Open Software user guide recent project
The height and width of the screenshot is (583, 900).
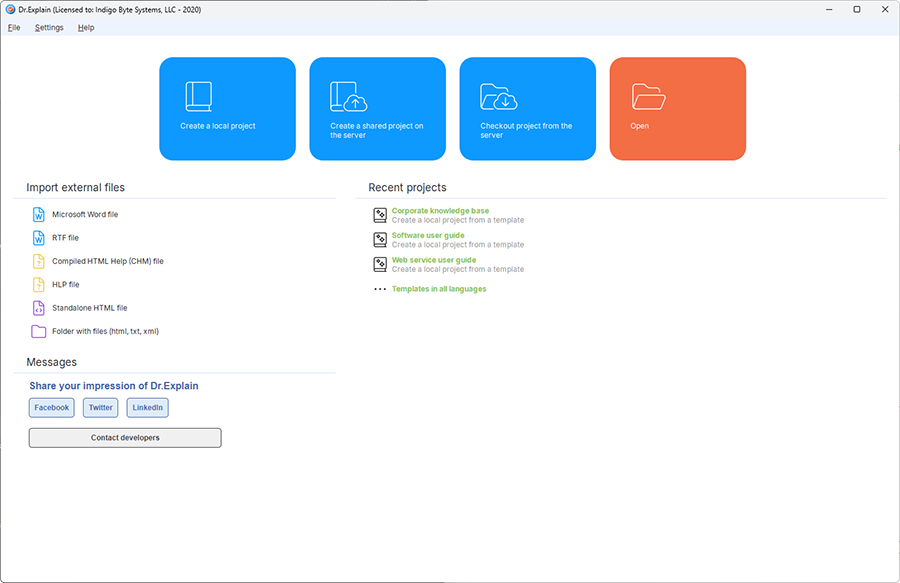click(x=428, y=235)
